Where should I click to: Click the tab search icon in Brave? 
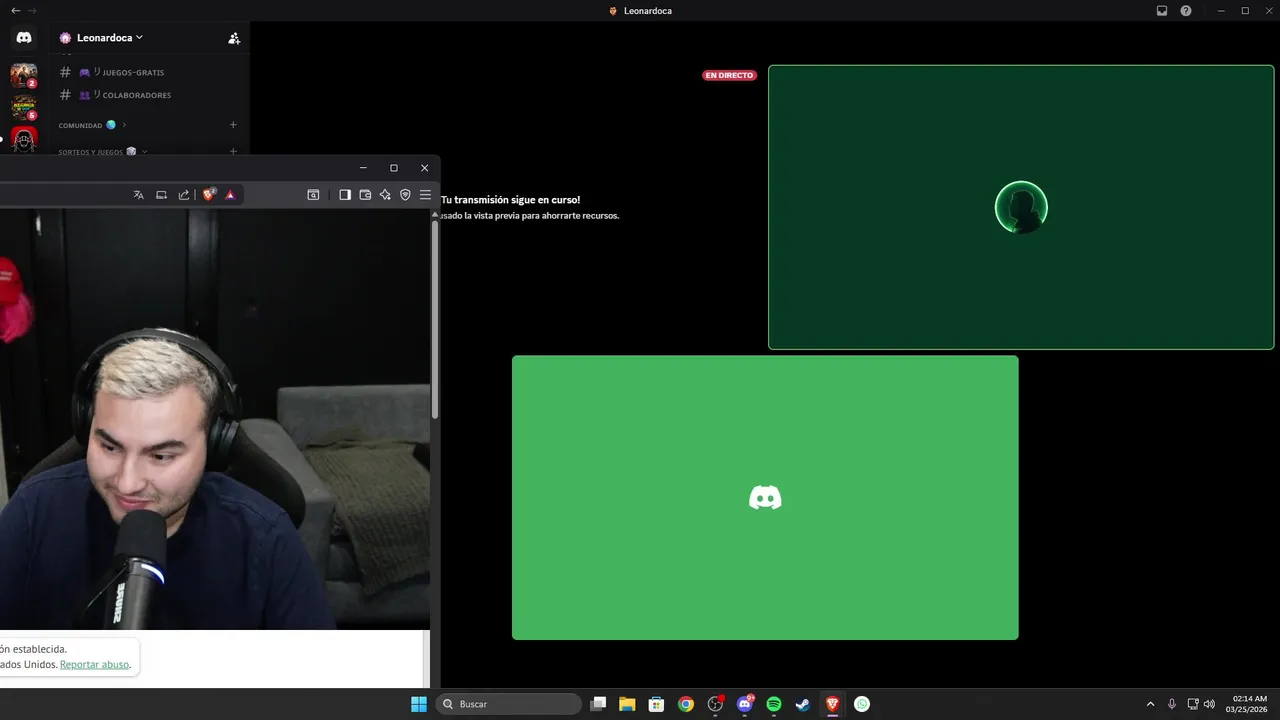pyautogui.click(x=313, y=195)
